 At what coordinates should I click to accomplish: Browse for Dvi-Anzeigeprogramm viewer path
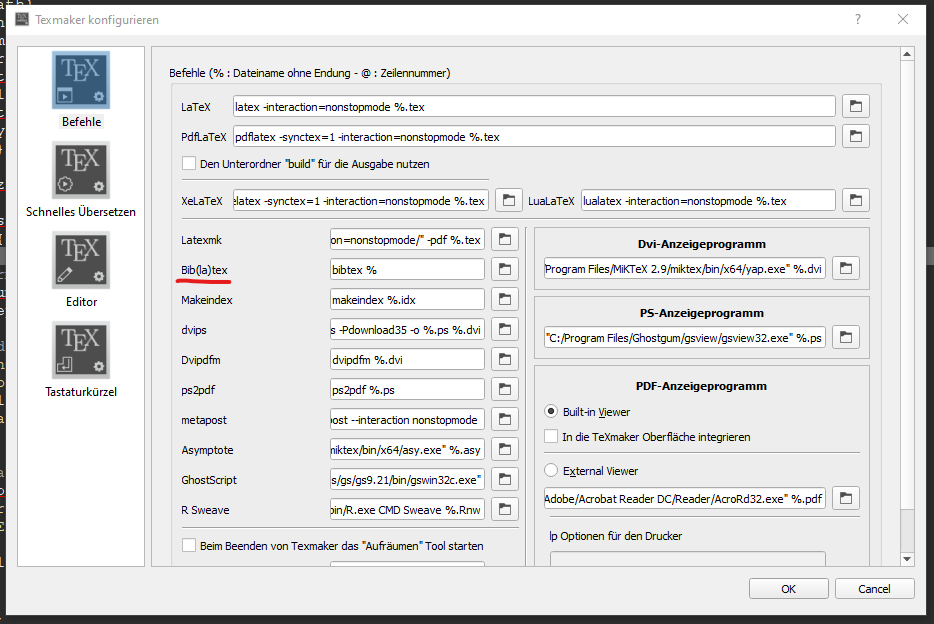tap(846, 268)
